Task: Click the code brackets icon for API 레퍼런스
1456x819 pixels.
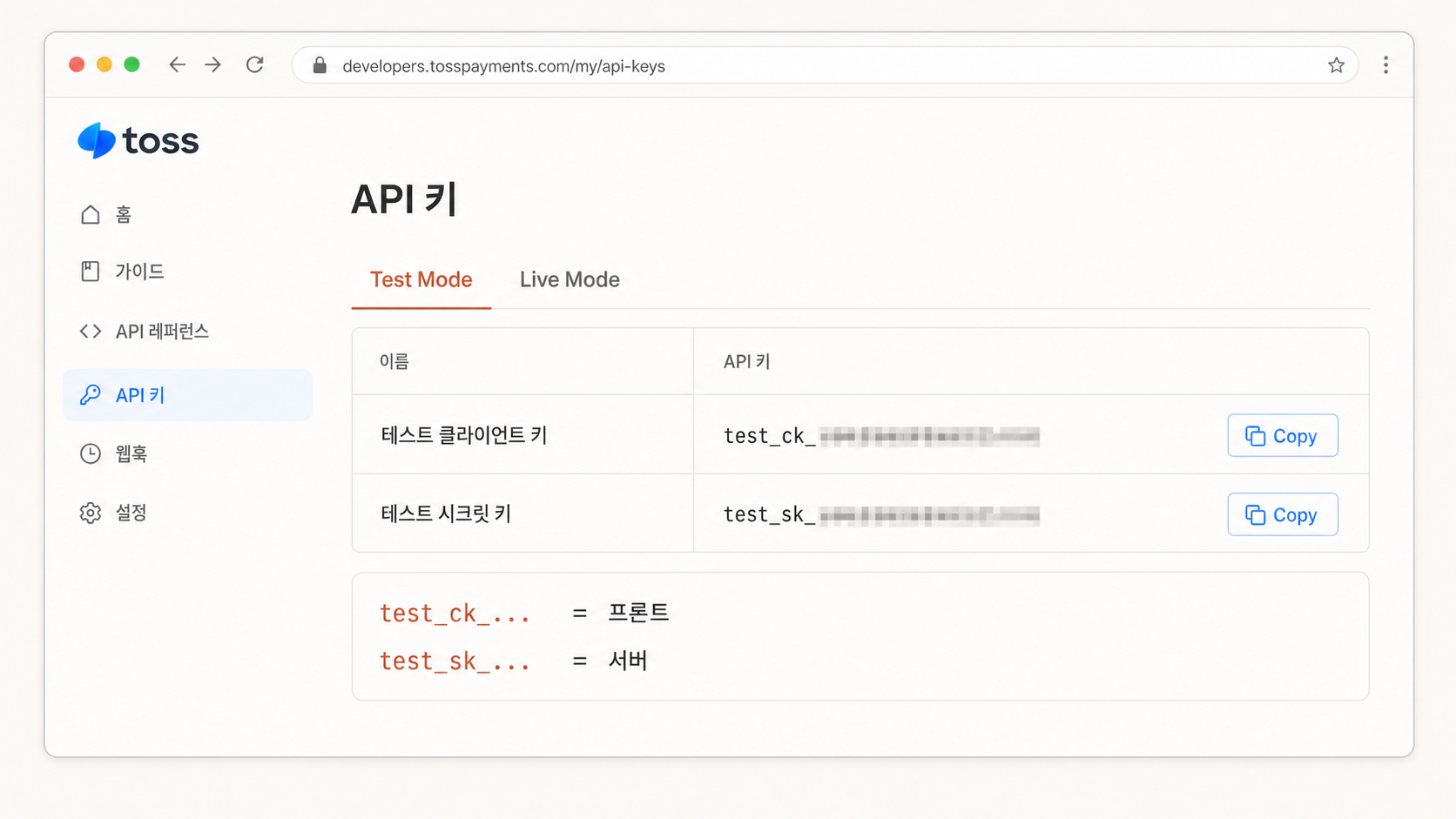Action: point(91,331)
